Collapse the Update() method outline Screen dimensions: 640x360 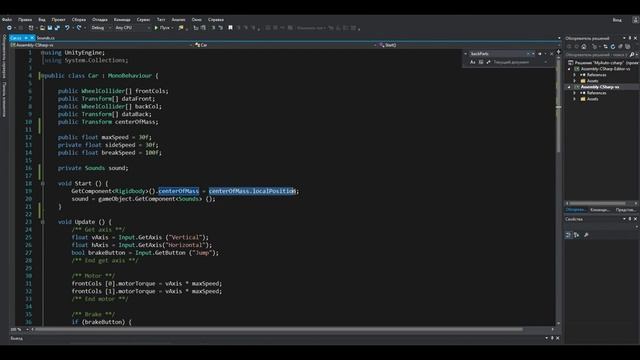click(42, 222)
